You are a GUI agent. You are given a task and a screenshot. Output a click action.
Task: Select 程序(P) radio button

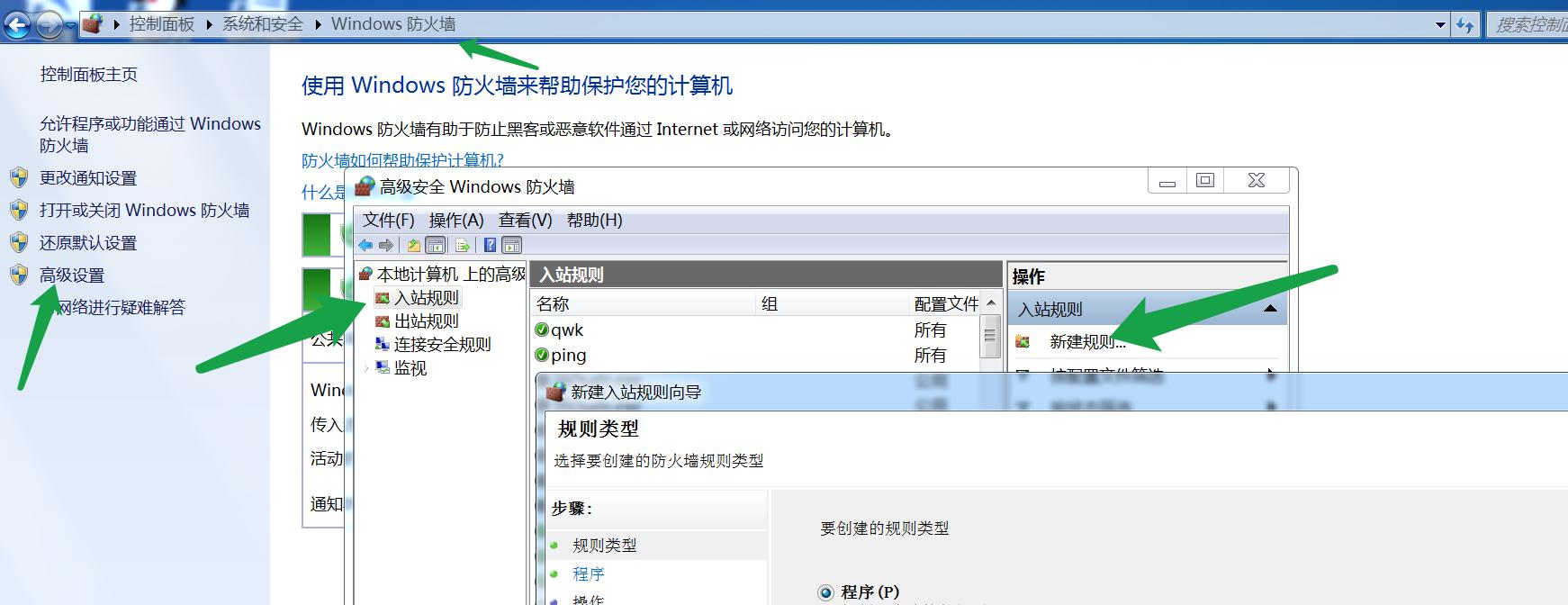click(825, 592)
